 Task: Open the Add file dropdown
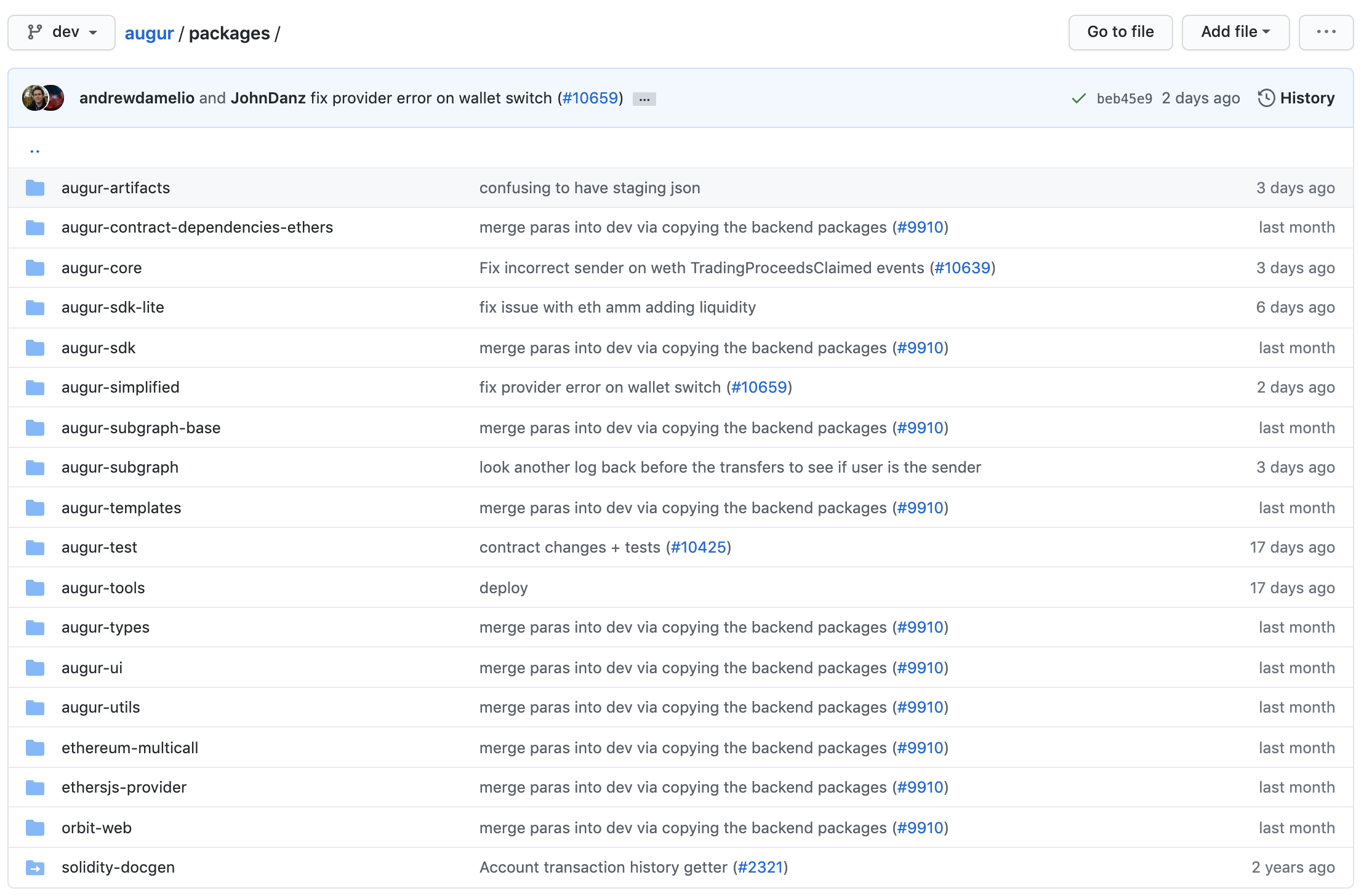pos(1235,32)
